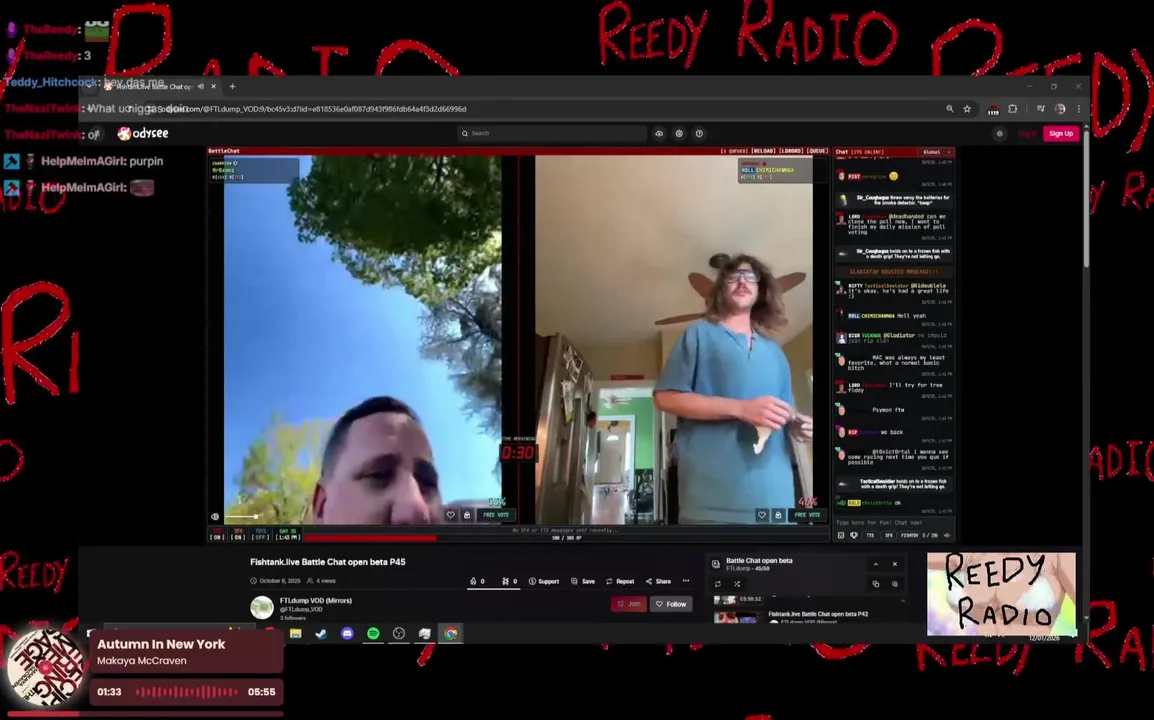Click the lock icon on right video
The height and width of the screenshot is (720, 1154).
[778, 515]
